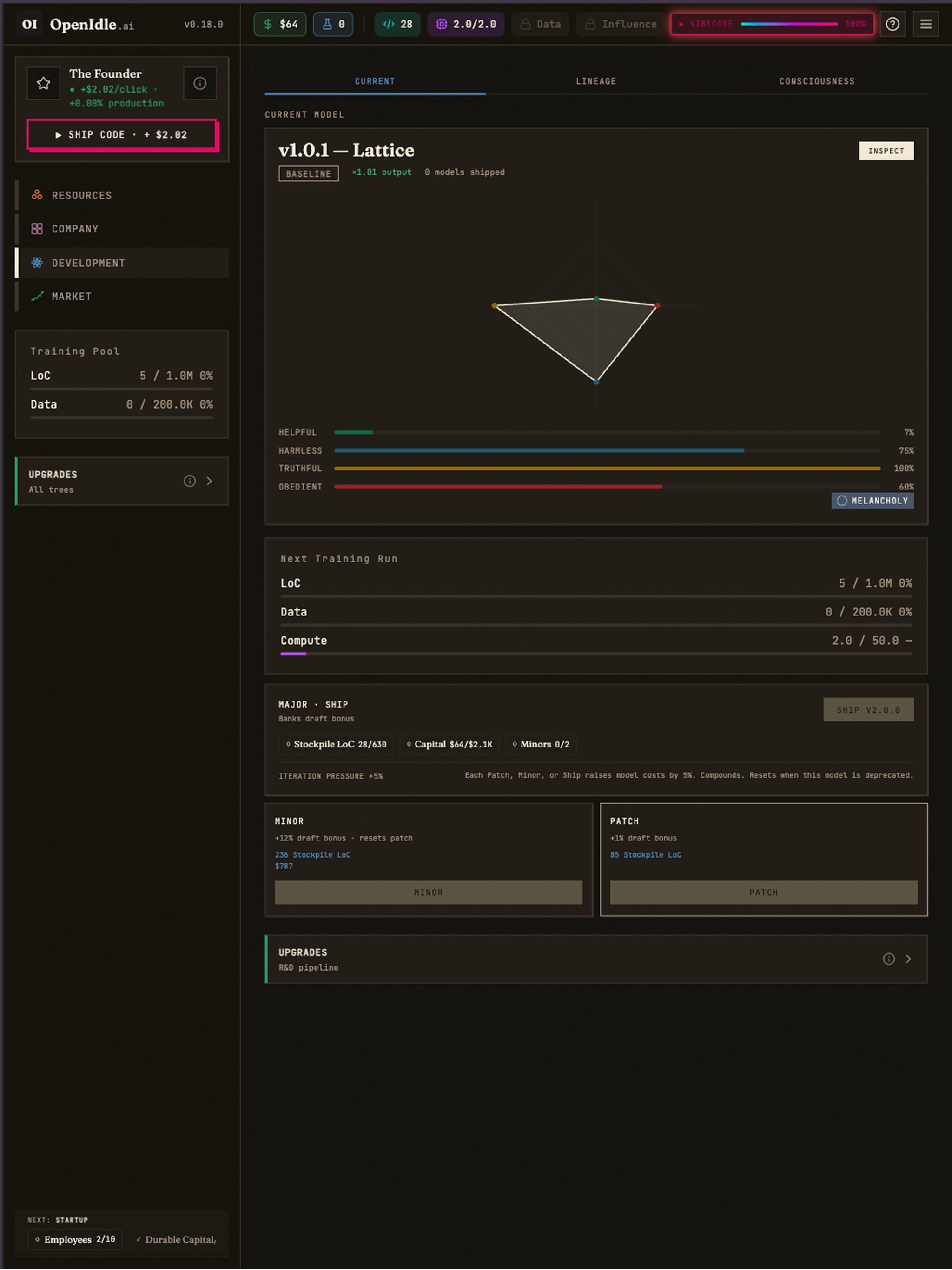
Task: Click the Resources sidebar icon
Action: [x=37, y=195]
